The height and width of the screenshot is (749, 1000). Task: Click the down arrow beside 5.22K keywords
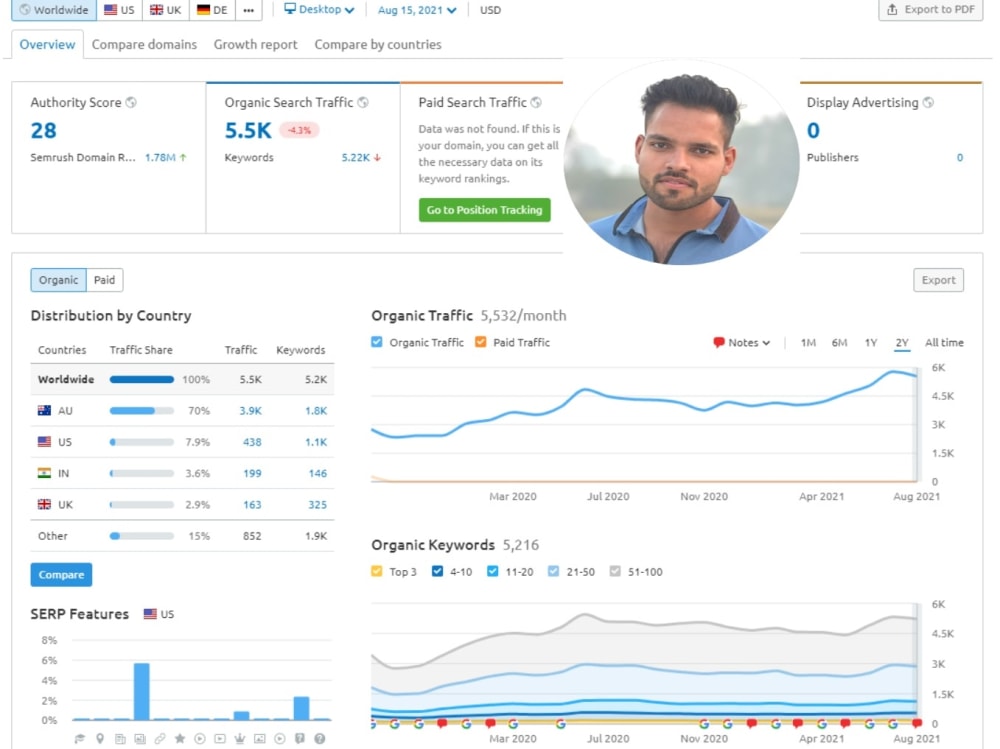378,158
